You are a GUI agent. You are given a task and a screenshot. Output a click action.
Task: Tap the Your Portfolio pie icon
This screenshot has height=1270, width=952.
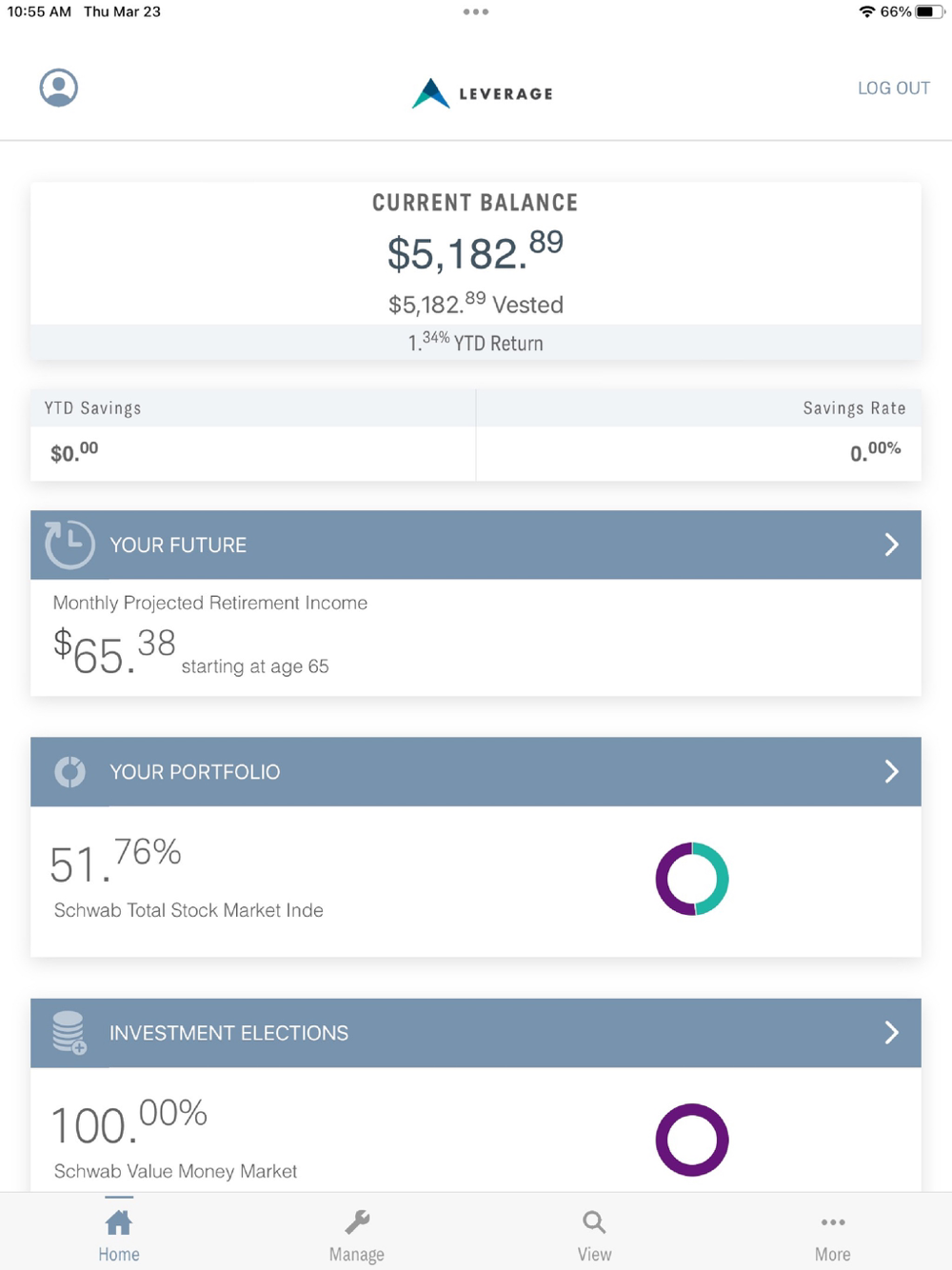click(x=69, y=771)
